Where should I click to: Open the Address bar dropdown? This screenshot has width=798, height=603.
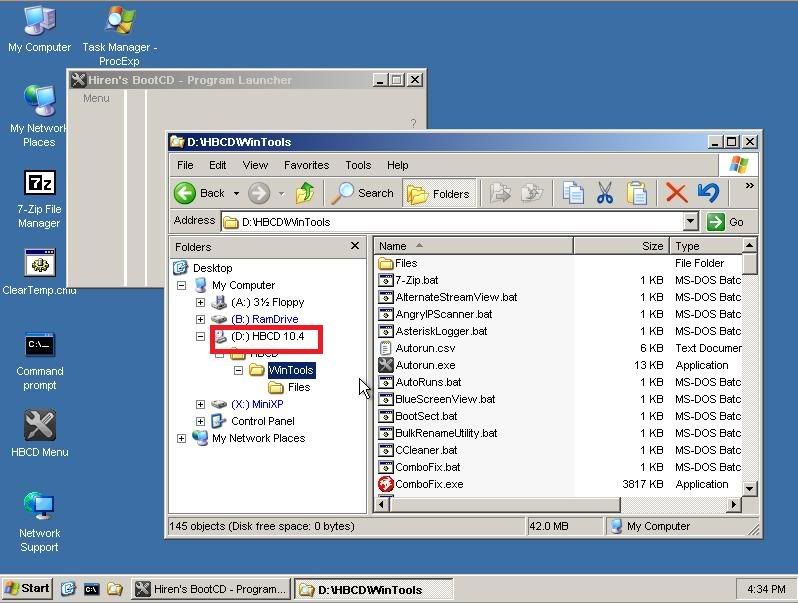pyautogui.click(x=690, y=222)
